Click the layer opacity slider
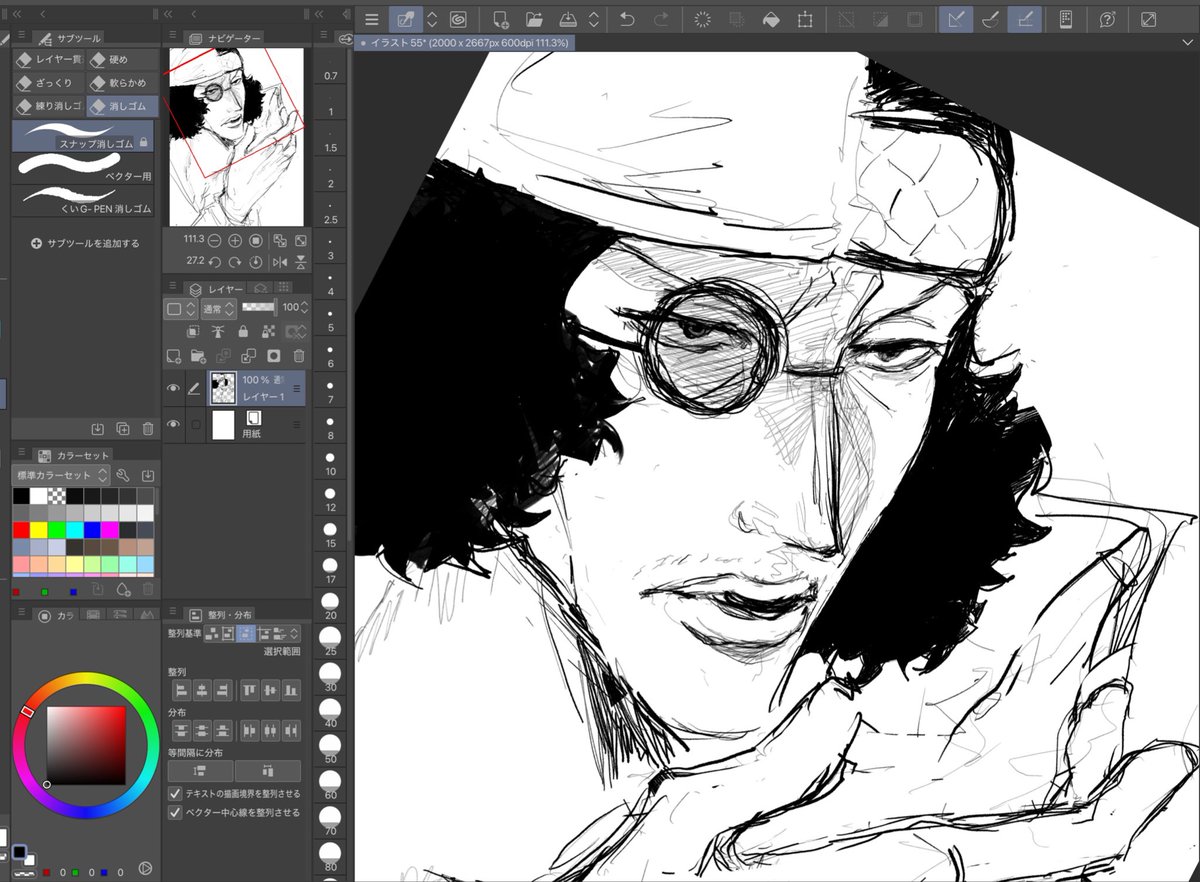1200x882 pixels. tap(259, 308)
